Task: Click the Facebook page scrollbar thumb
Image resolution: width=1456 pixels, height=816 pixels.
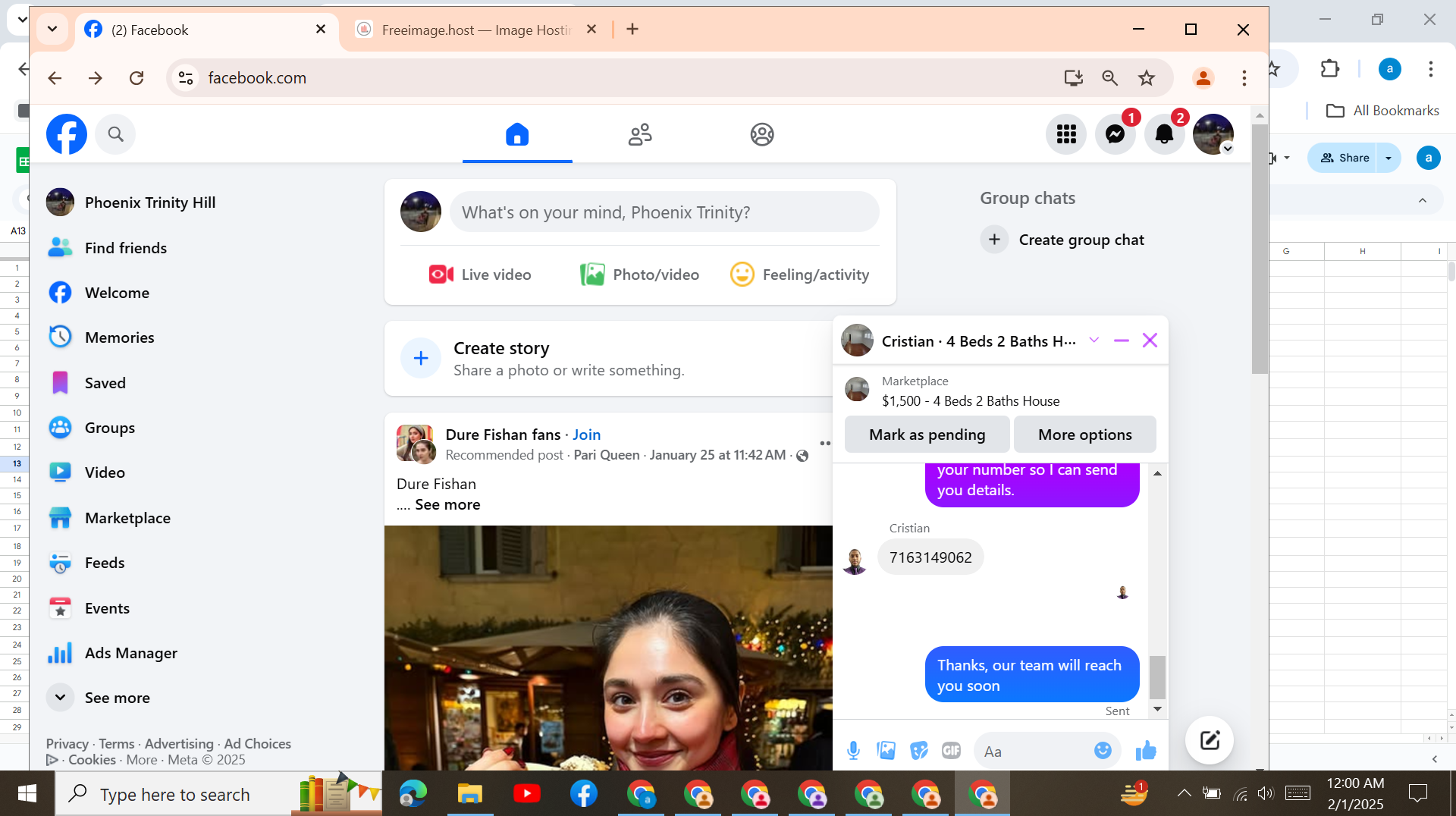Action: point(1260,249)
